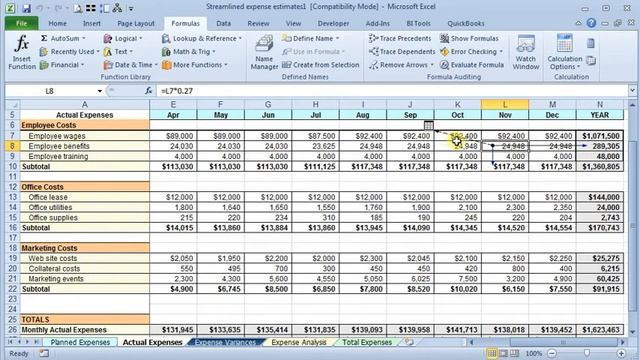Open the File tab
Viewport: 640px width, 360px height.
(21, 24)
